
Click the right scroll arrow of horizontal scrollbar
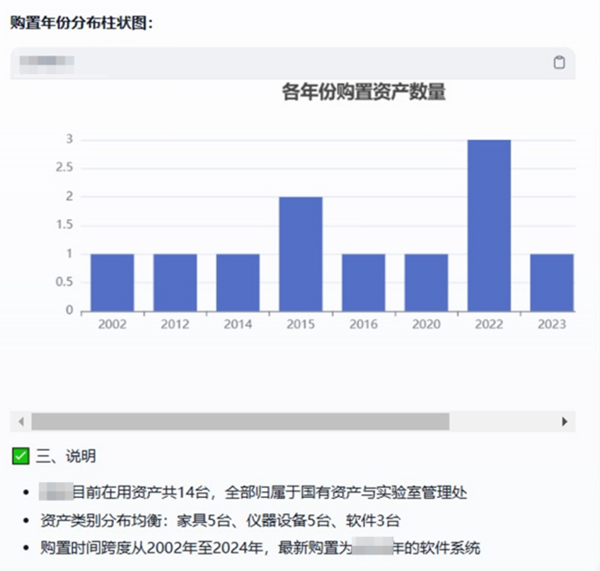[x=565, y=422]
